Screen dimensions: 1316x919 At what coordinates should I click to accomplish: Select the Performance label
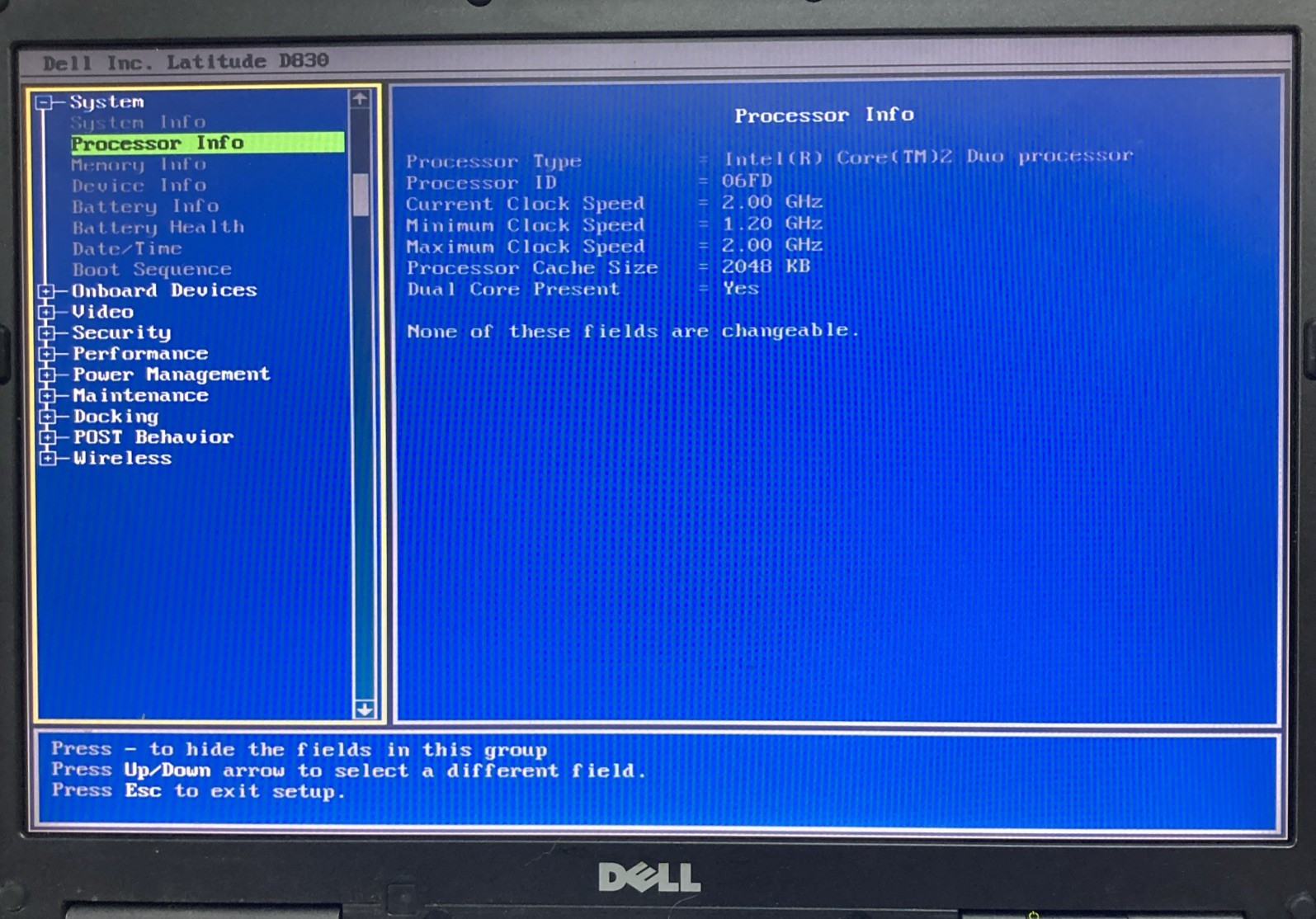click(140, 354)
